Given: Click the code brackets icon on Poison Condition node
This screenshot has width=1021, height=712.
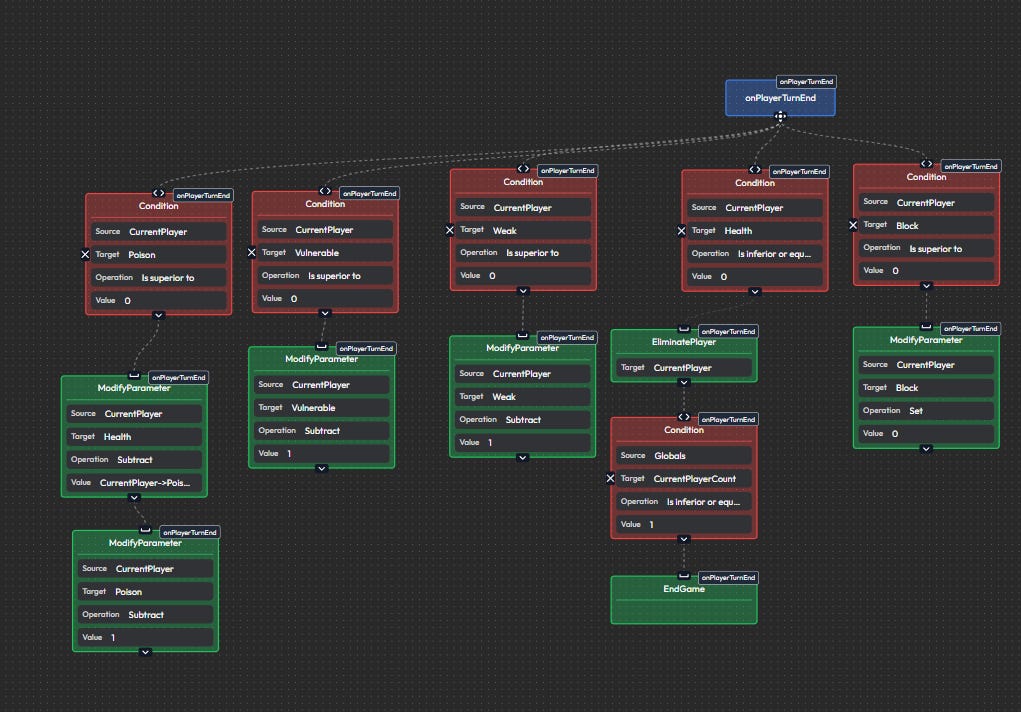Looking at the screenshot, I should coord(158,194).
